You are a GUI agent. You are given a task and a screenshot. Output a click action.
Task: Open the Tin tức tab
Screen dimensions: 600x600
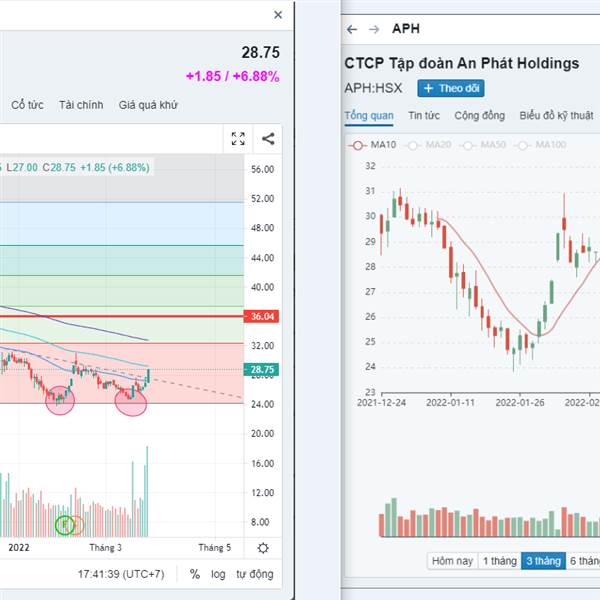click(x=424, y=115)
